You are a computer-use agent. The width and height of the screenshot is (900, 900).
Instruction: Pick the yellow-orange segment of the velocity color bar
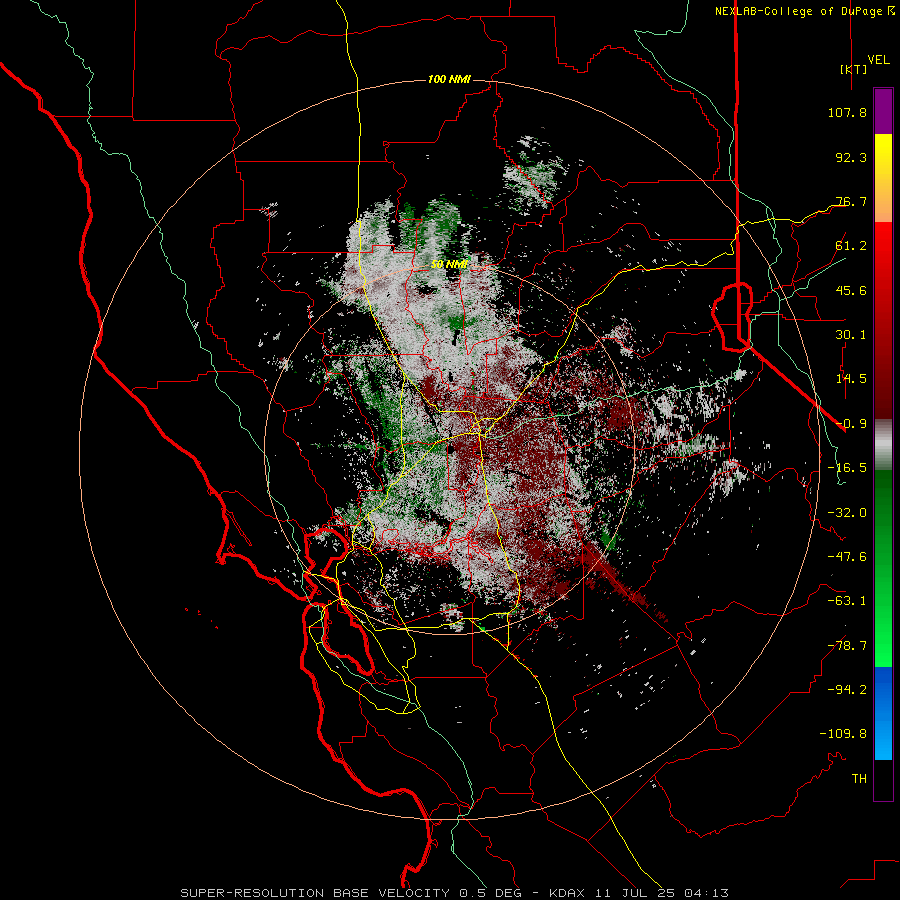point(883,178)
